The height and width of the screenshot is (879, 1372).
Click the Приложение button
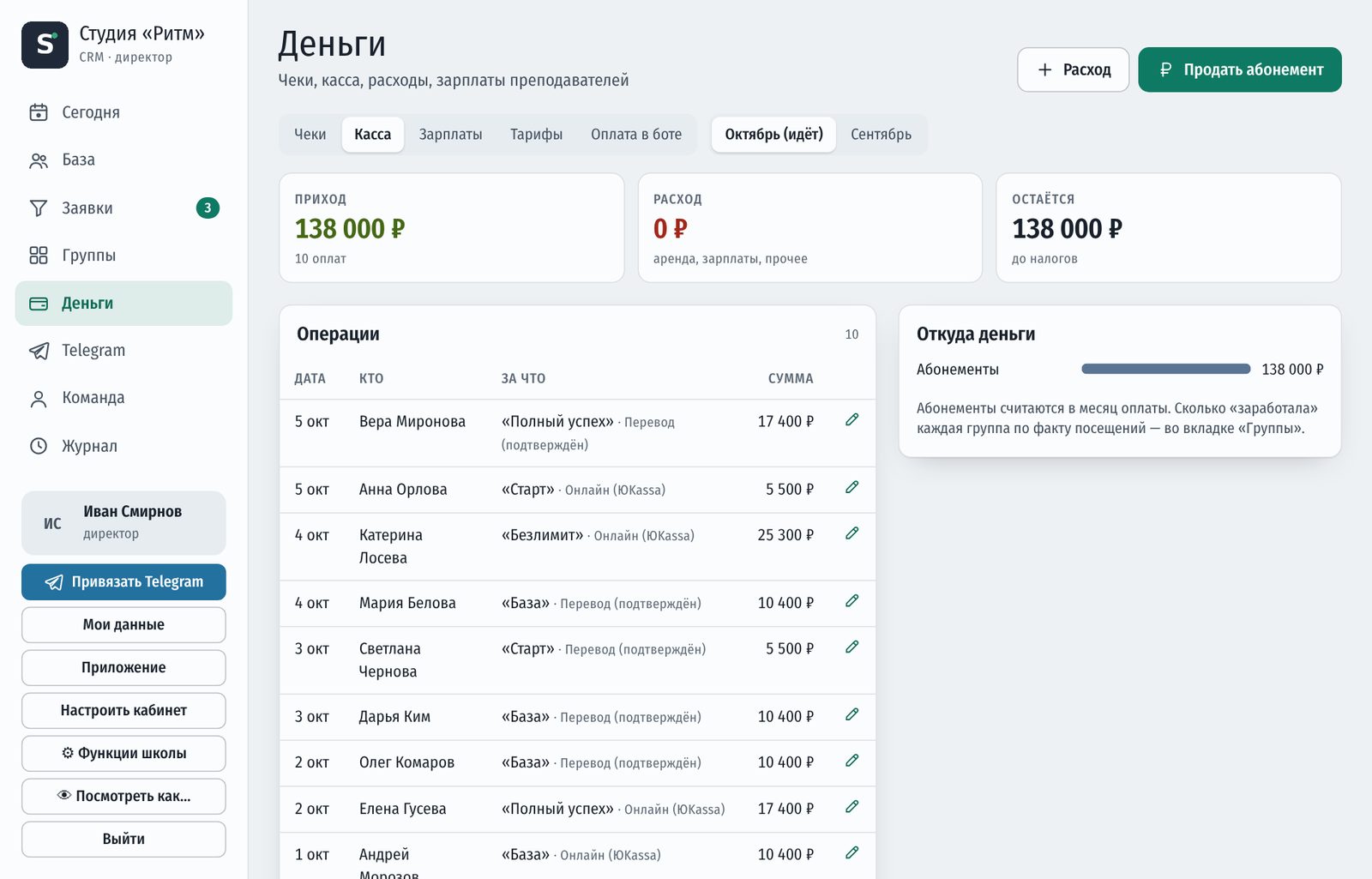tap(123, 667)
